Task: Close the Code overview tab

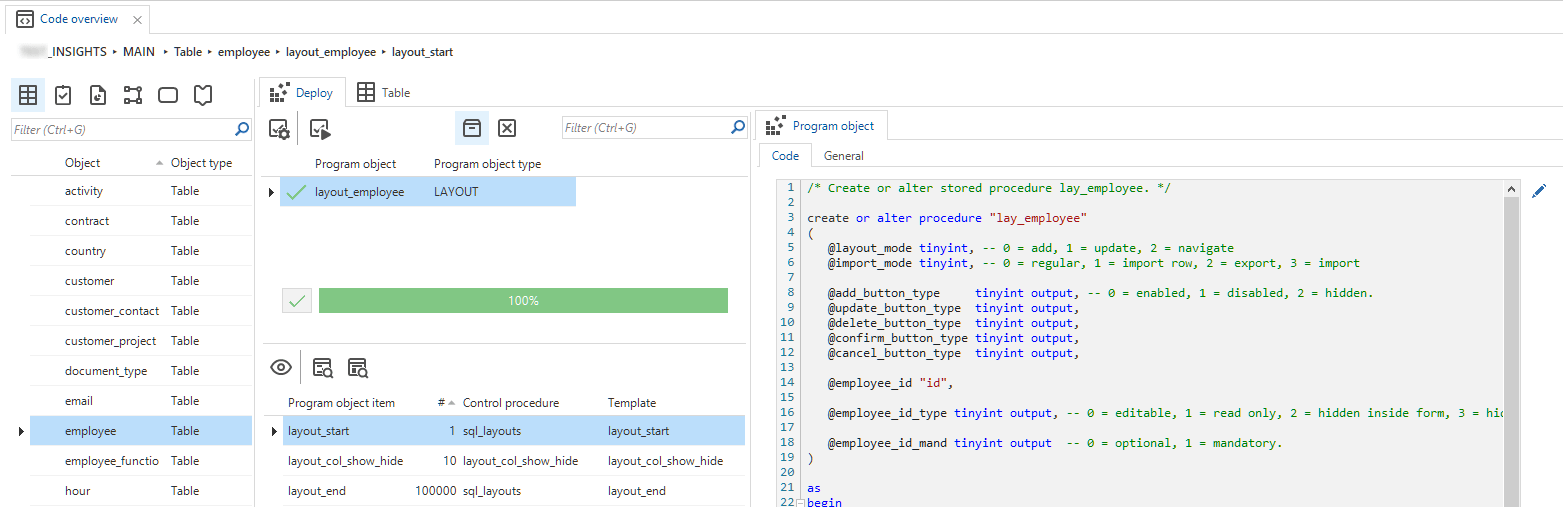Action: pyautogui.click(x=137, y=19)
